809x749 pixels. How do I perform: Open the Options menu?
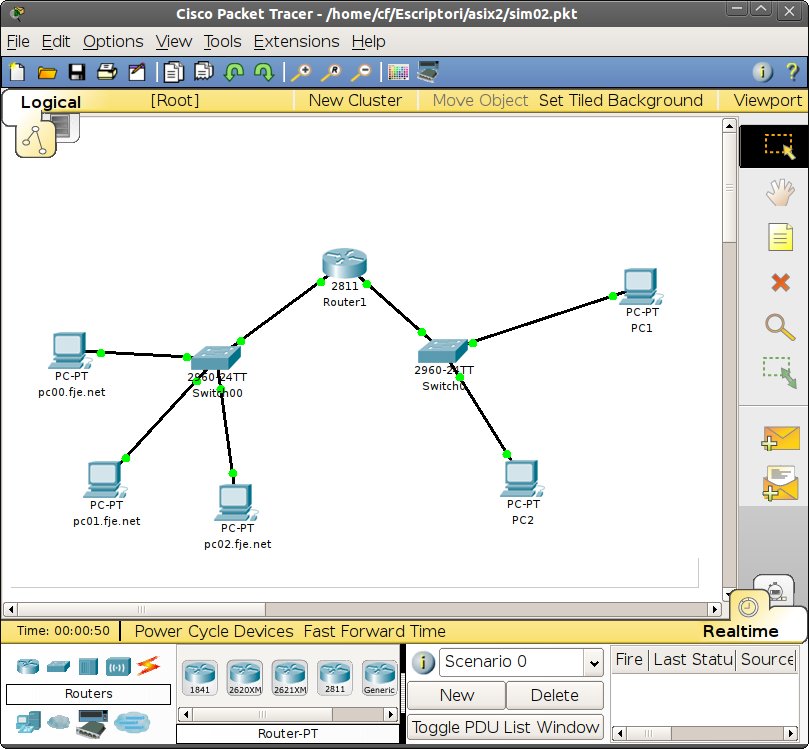coord(113,41)
